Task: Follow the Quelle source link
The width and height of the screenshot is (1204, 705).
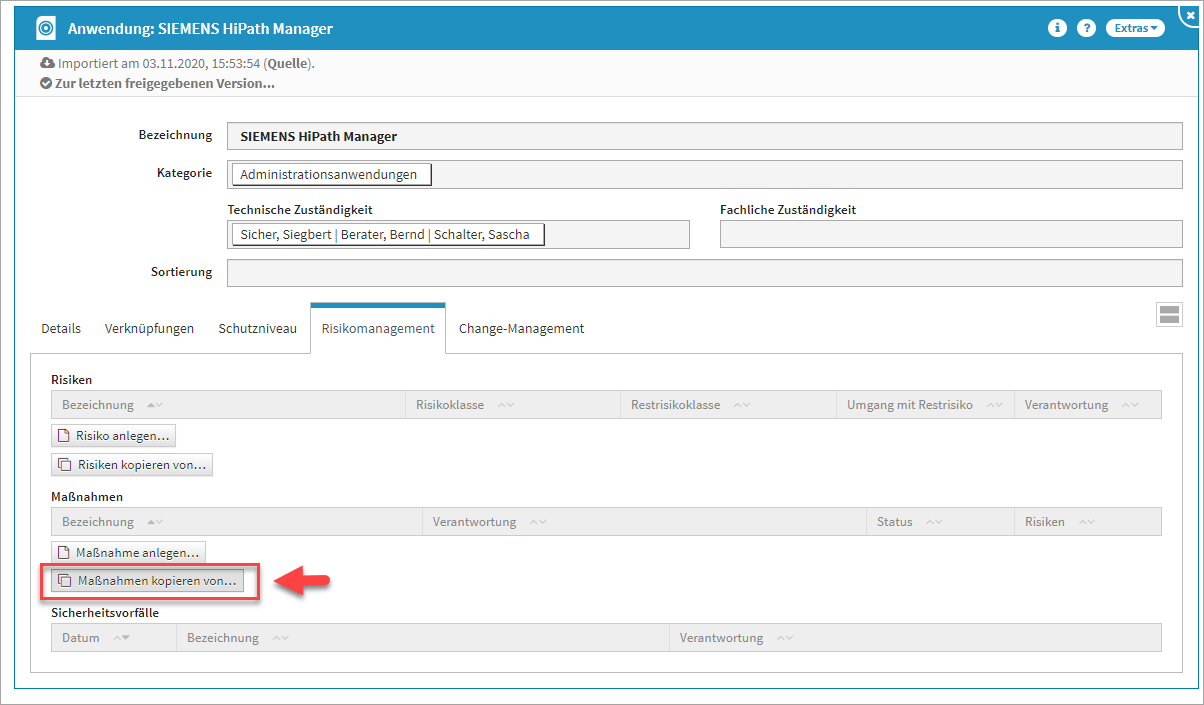Action: coord(287,63)
